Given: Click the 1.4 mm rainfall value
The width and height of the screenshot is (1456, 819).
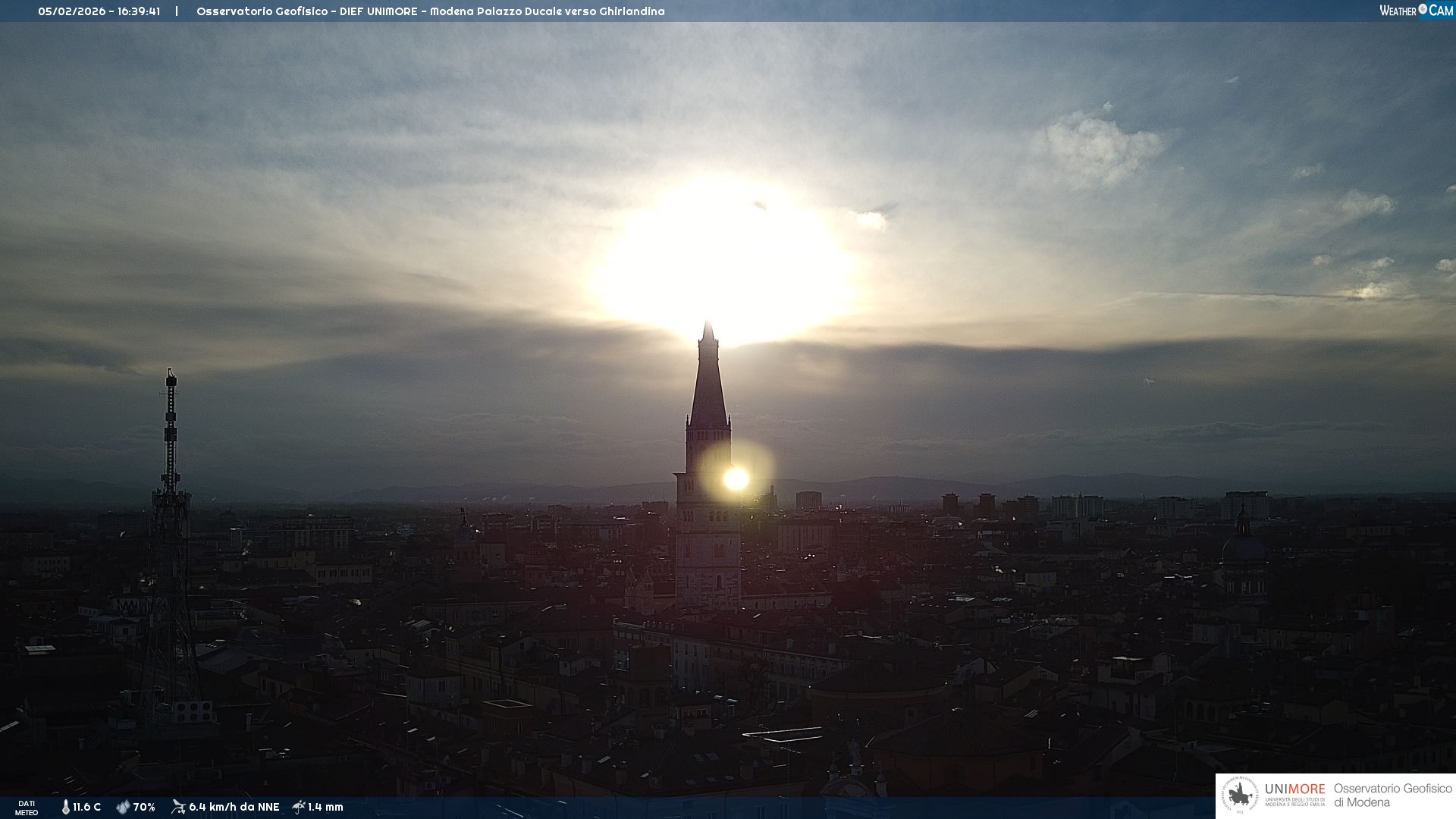Looking at the screenshot, I should [325, 807].
